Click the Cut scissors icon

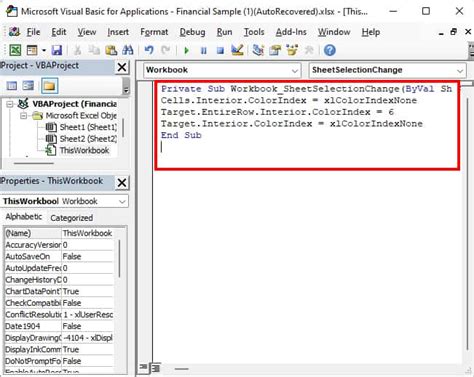click(x=77, y=50)
